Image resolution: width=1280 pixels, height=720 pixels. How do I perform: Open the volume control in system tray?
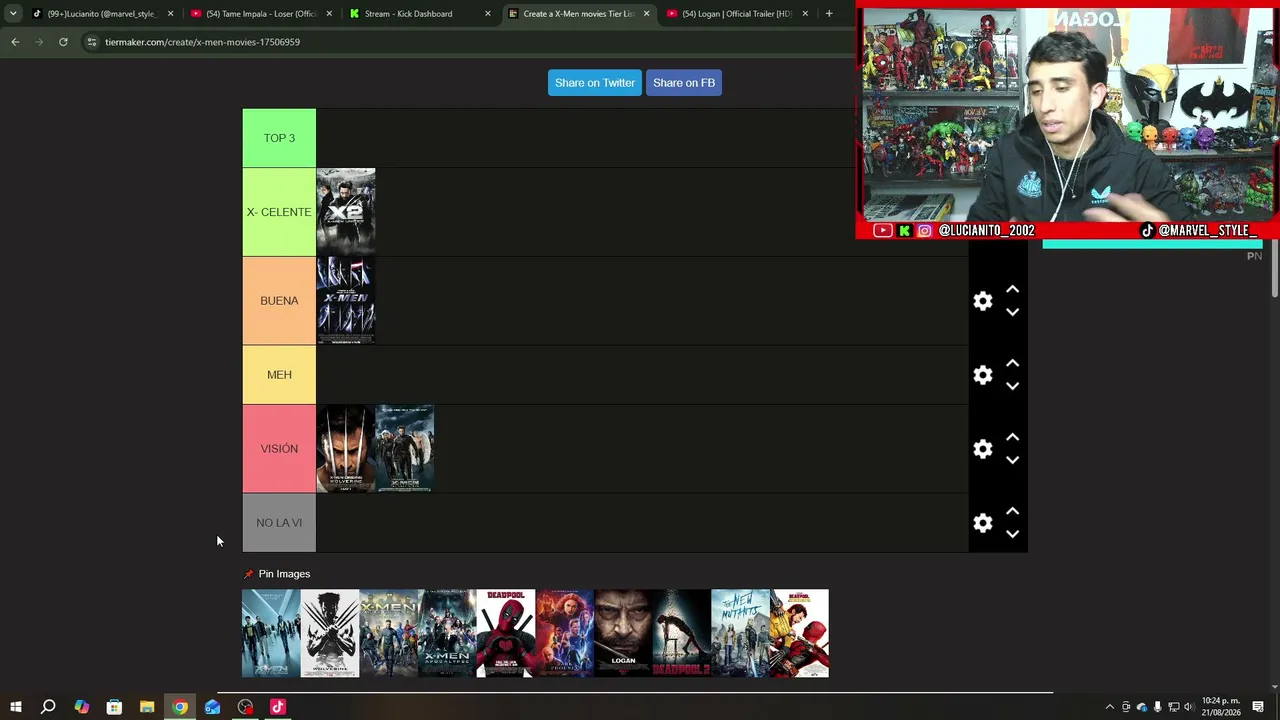click(1189, 707)
